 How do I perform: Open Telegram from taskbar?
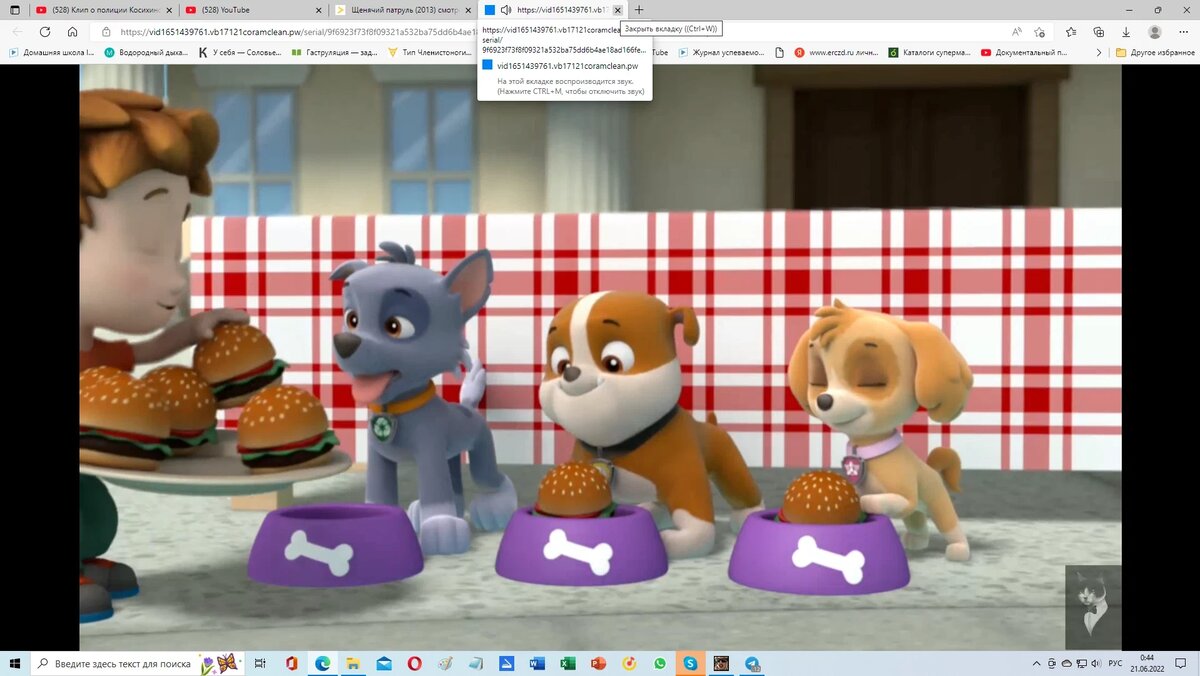[x=752, y=663]
